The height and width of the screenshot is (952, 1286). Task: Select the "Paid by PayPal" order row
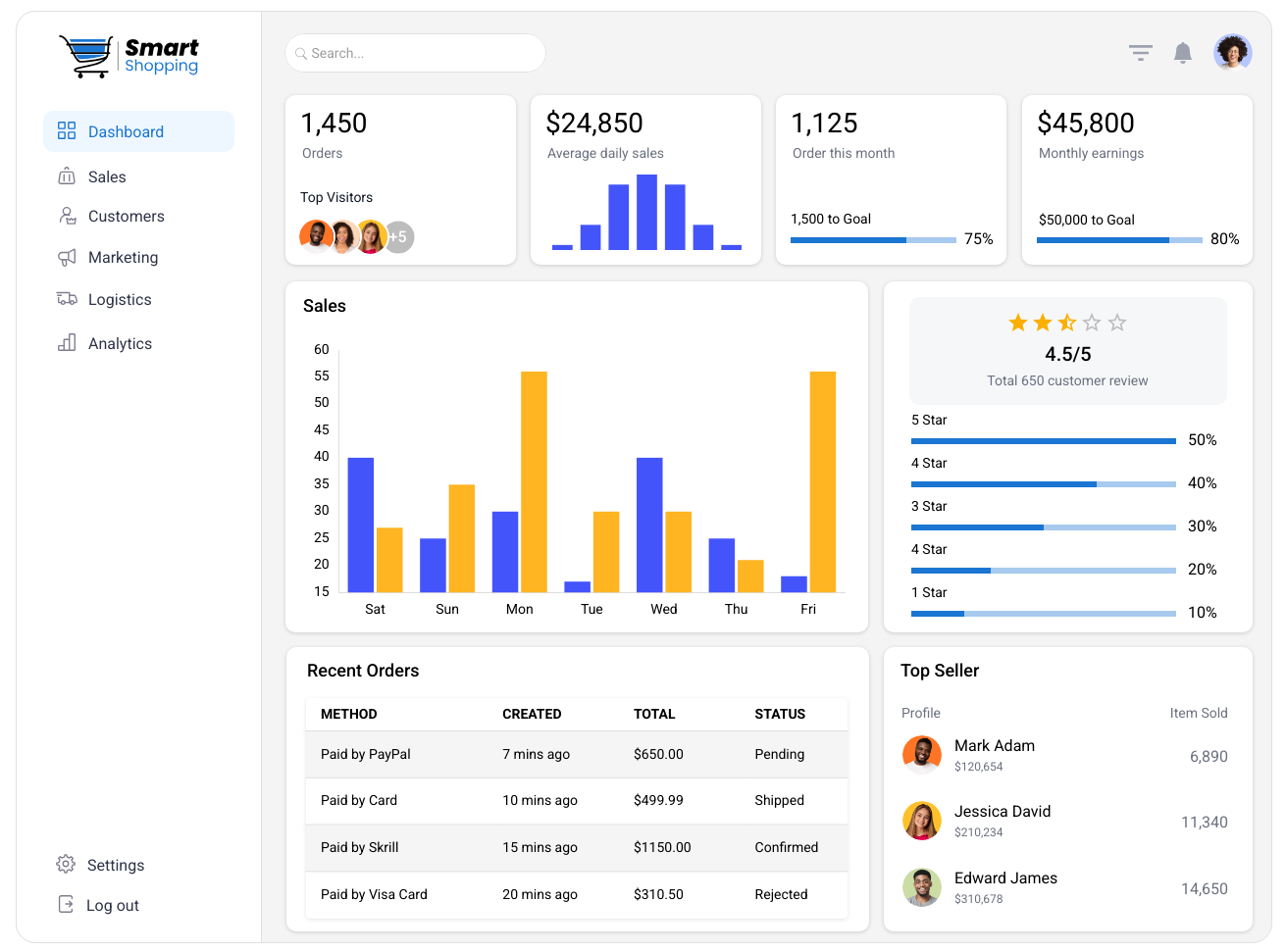577,754
